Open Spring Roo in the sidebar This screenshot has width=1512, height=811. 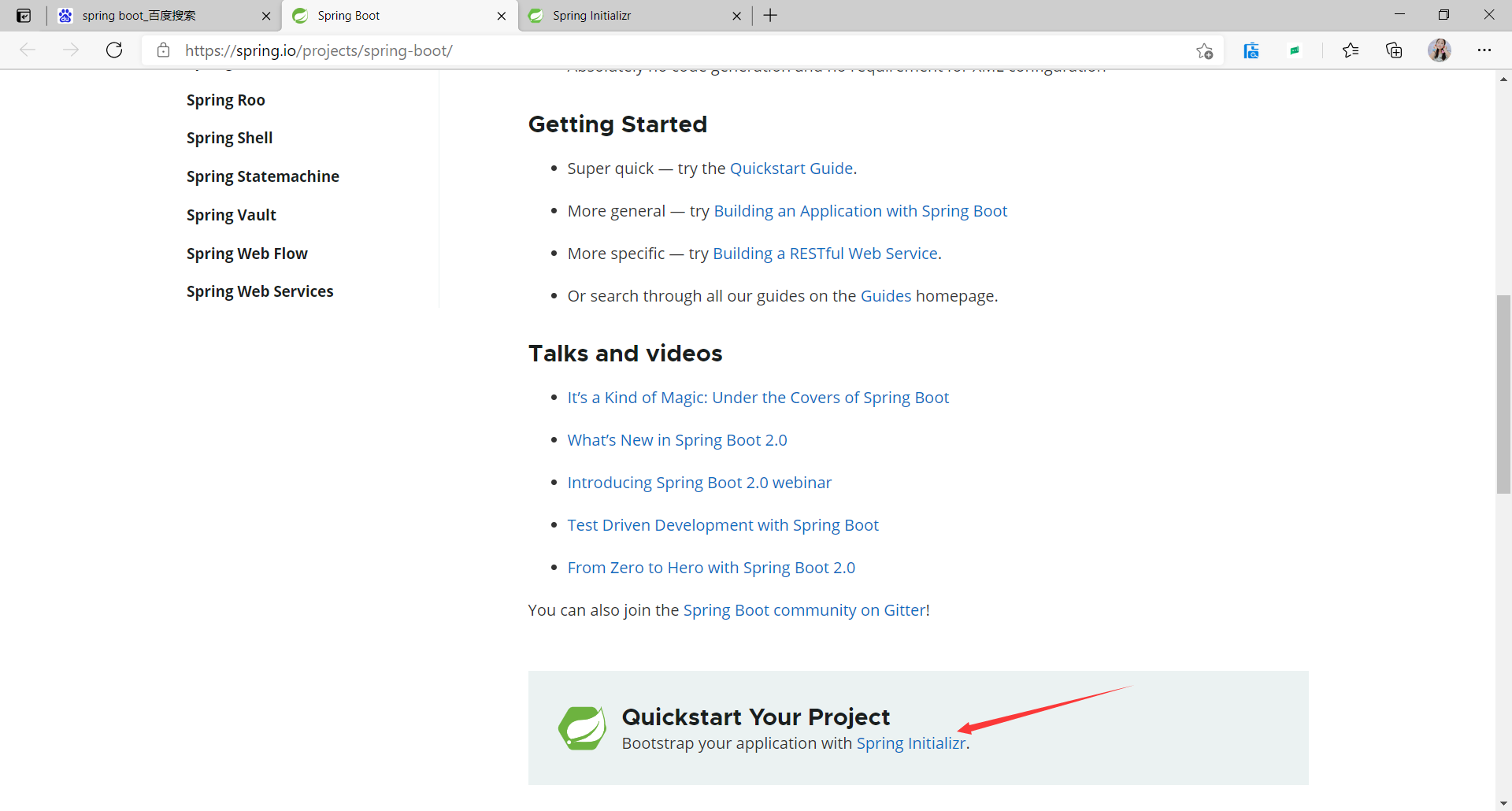pyautogui.click(x=226, y=100)
